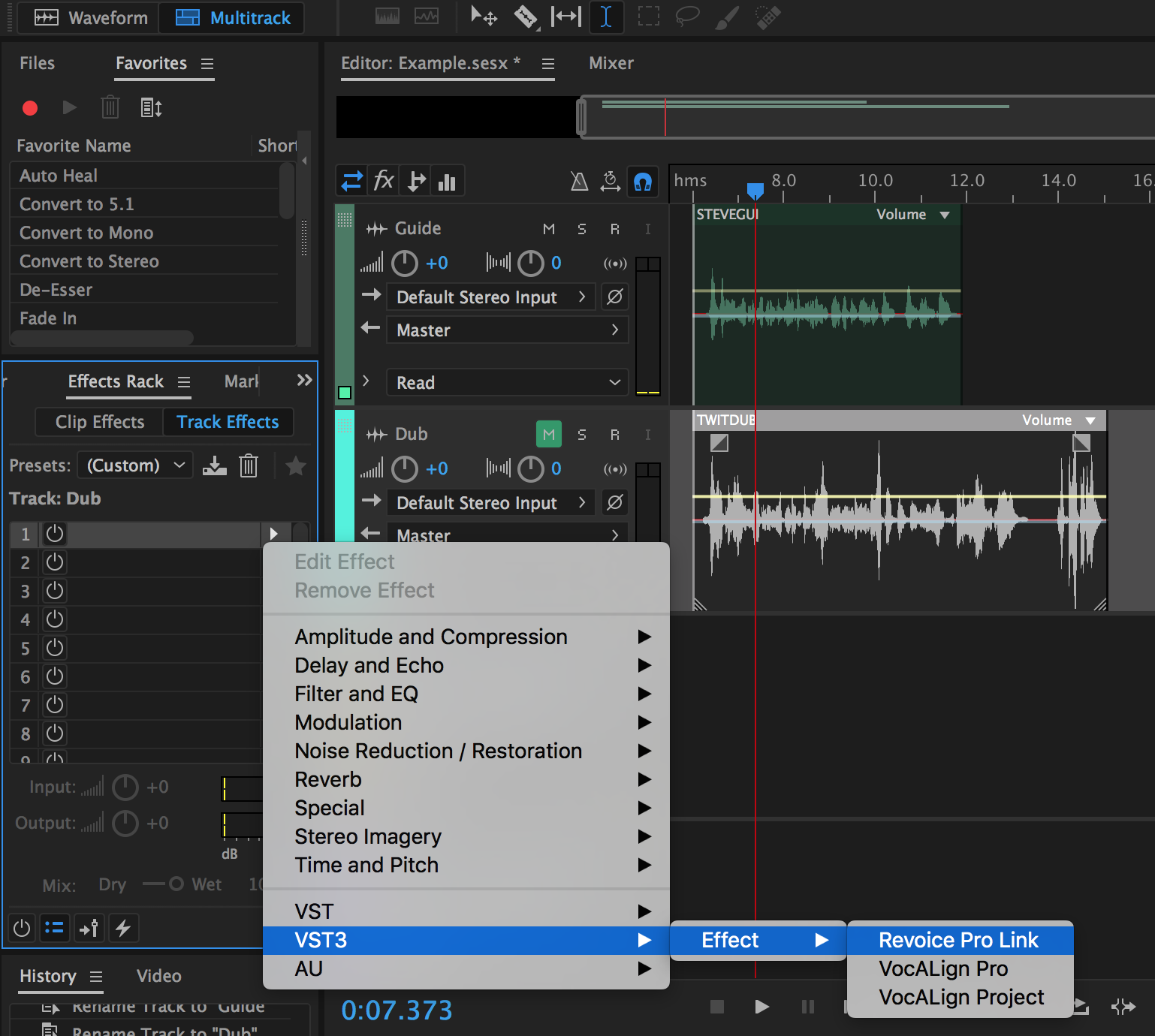Click the red record icon in Favorites panel
Image resolution: width=1155 pixels, height=1036 pixels.
[30, 107]
